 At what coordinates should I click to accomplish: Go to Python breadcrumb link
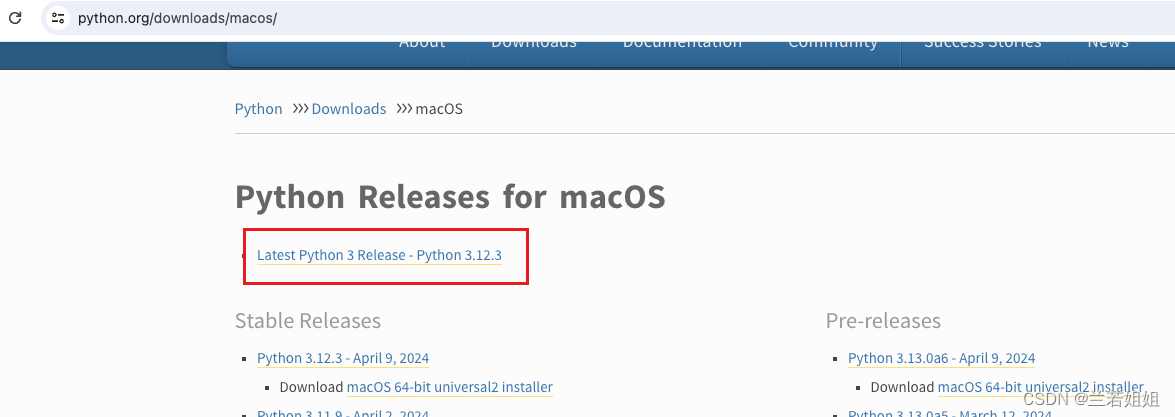(x=259, y=109)
